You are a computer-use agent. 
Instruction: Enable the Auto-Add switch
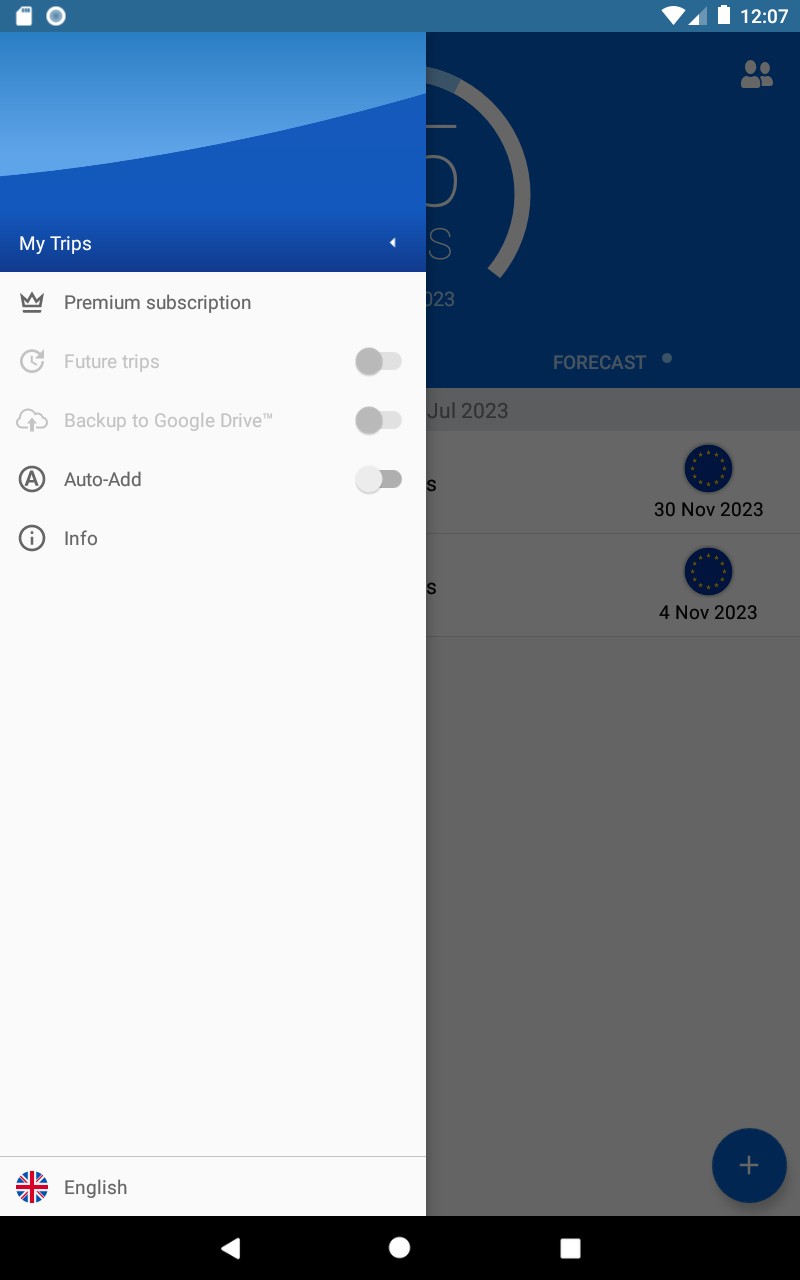(379, 479)
